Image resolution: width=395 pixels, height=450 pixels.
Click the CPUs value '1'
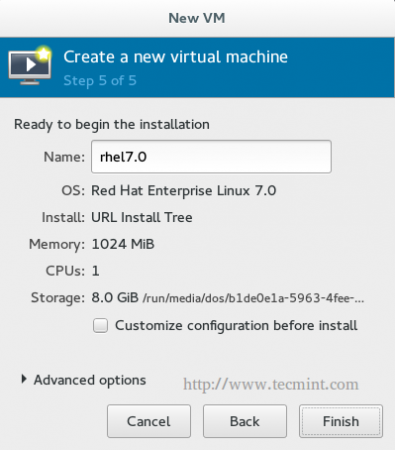pyautogui.click(x=96, y=271)
